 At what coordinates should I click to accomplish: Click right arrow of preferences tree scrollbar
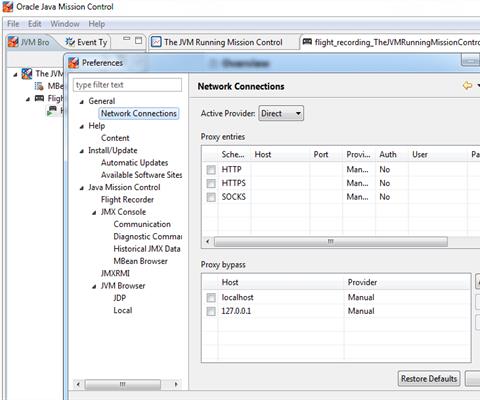click(x=176, y=384)
